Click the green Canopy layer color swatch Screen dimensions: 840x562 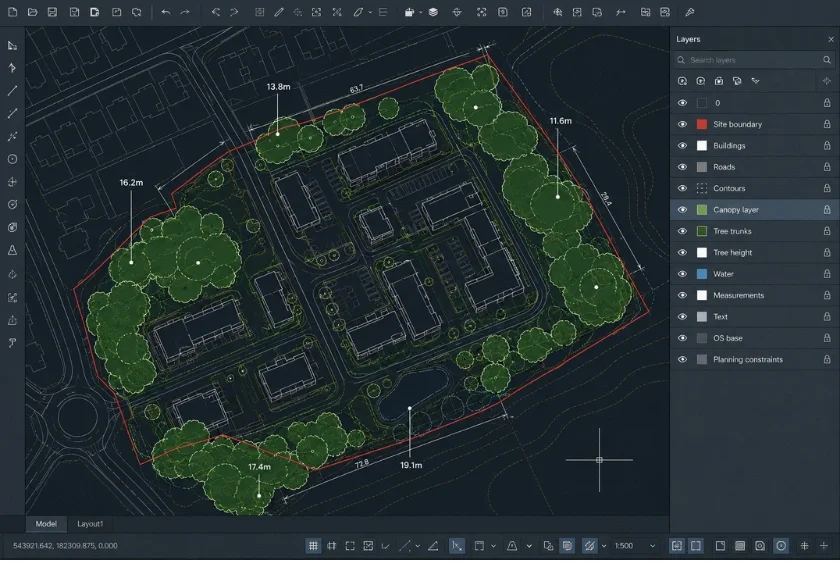pyautogui.click(x=701, y=209)
